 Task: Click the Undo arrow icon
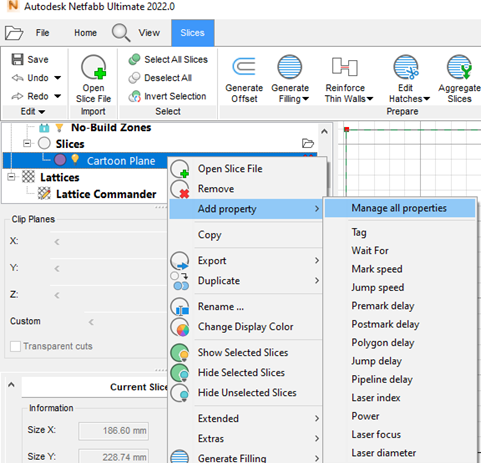click(x=17, y=78)
